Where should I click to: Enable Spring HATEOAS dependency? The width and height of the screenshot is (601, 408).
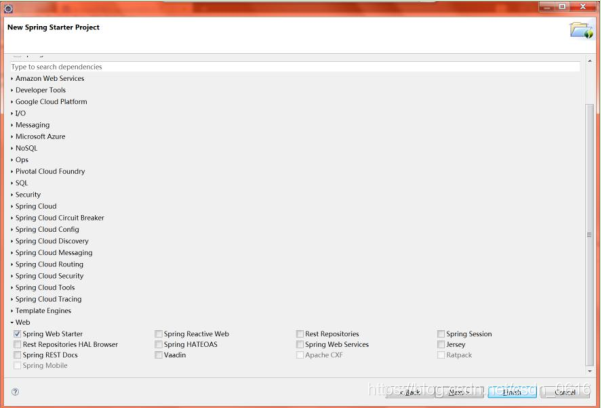[158, 344]
